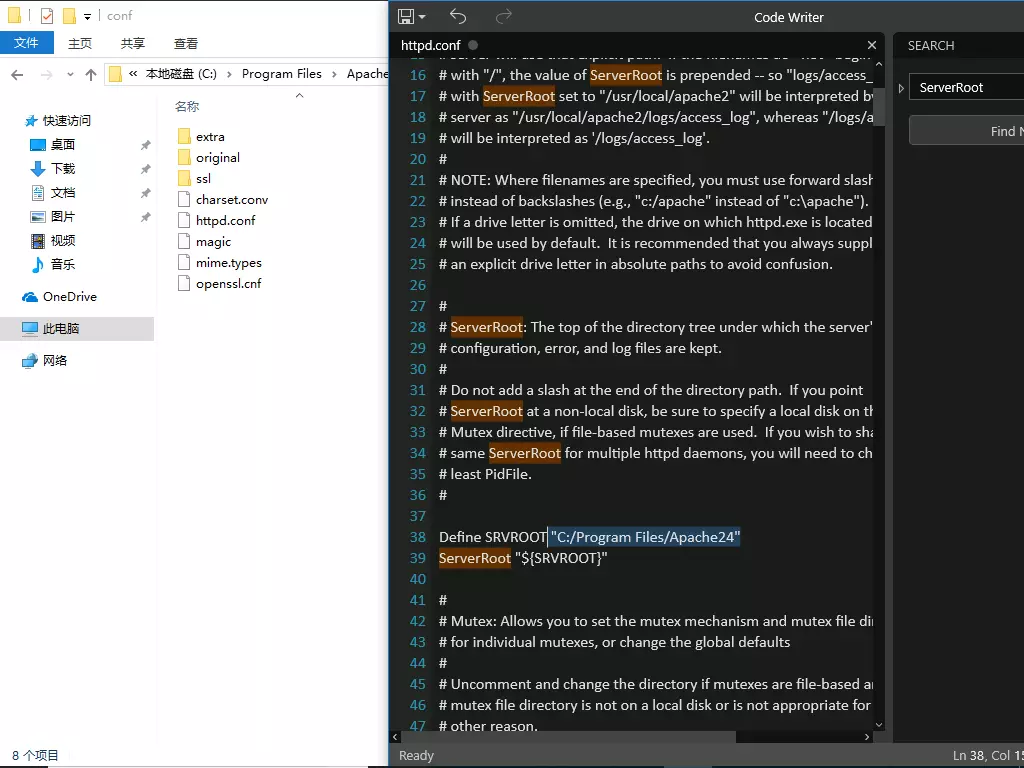Click the Ready status text

[x=416, y=756]
